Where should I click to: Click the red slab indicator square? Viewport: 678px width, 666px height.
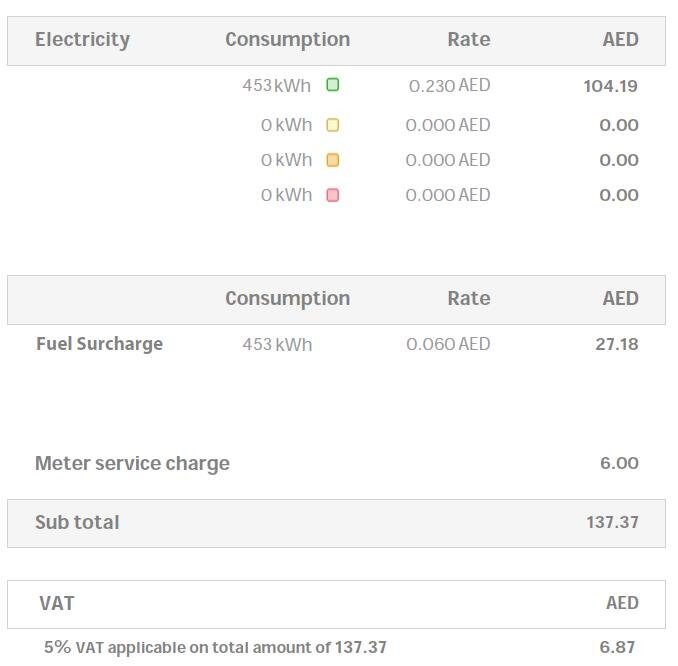tap(333, 195)
